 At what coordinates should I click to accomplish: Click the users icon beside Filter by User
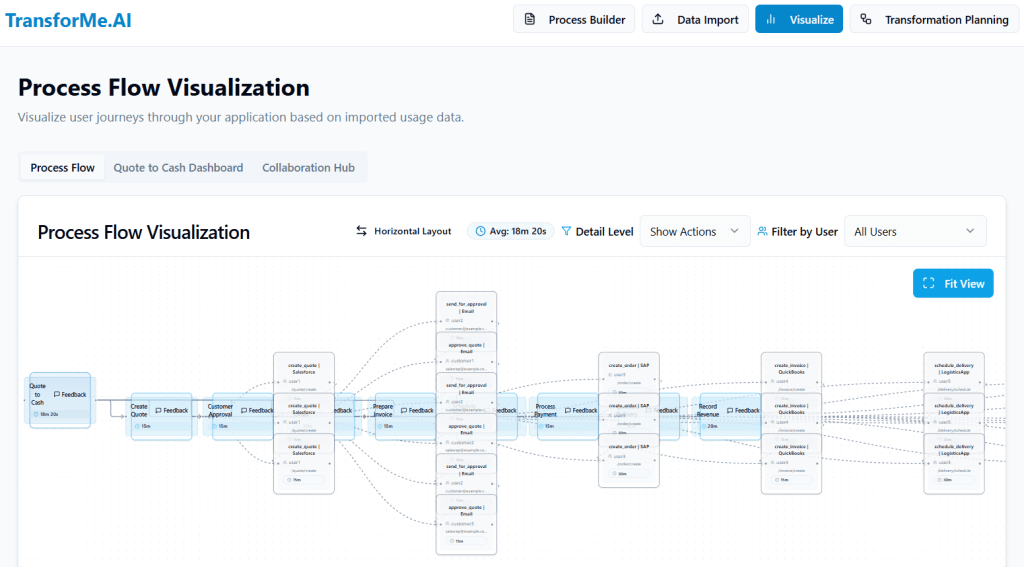point(763,231)
